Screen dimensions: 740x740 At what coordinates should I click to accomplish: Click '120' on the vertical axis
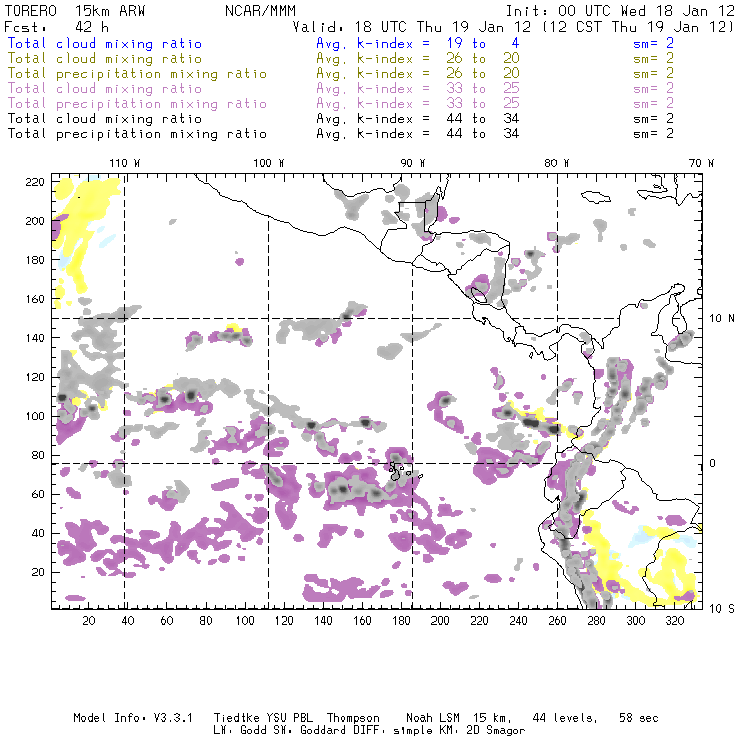pyautogui.click(x=35, y=377)
